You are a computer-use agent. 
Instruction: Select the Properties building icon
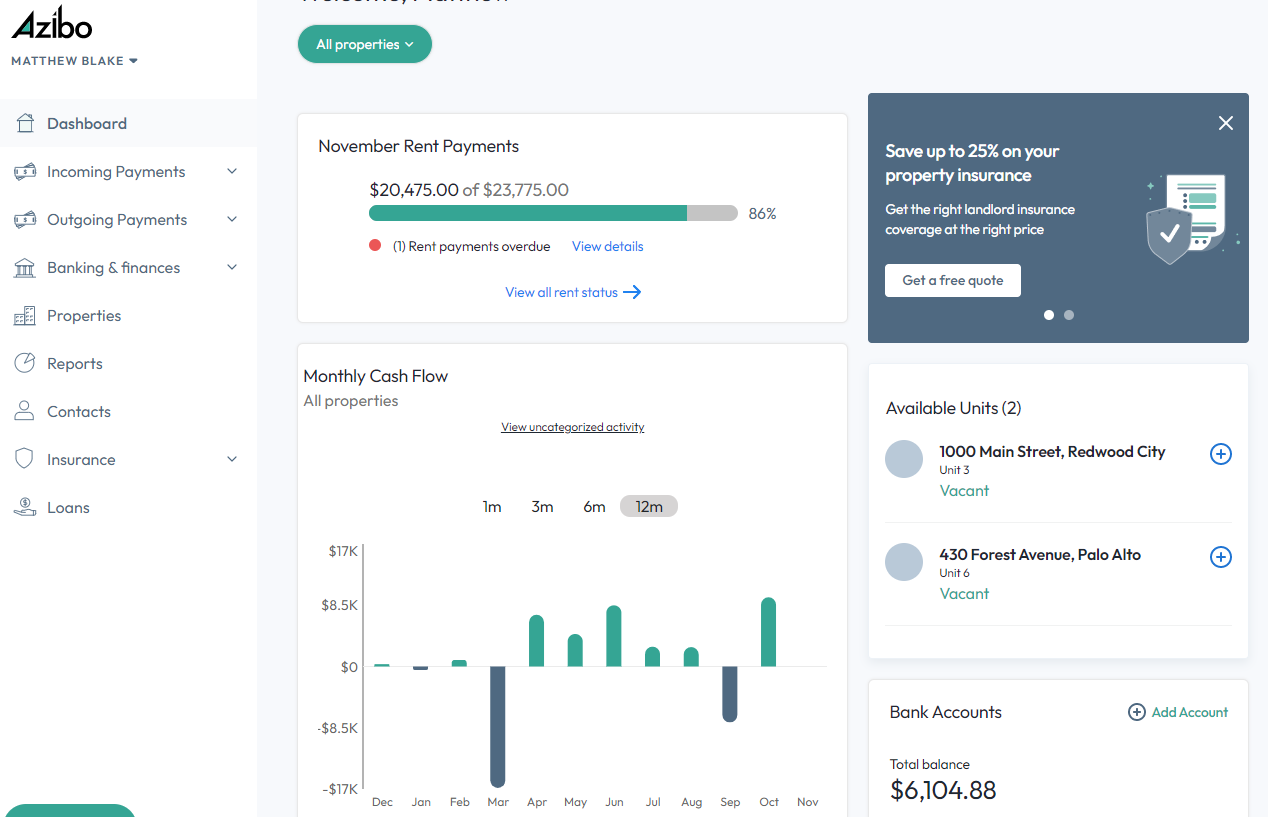pyautogui.click(x=26, y=315)
